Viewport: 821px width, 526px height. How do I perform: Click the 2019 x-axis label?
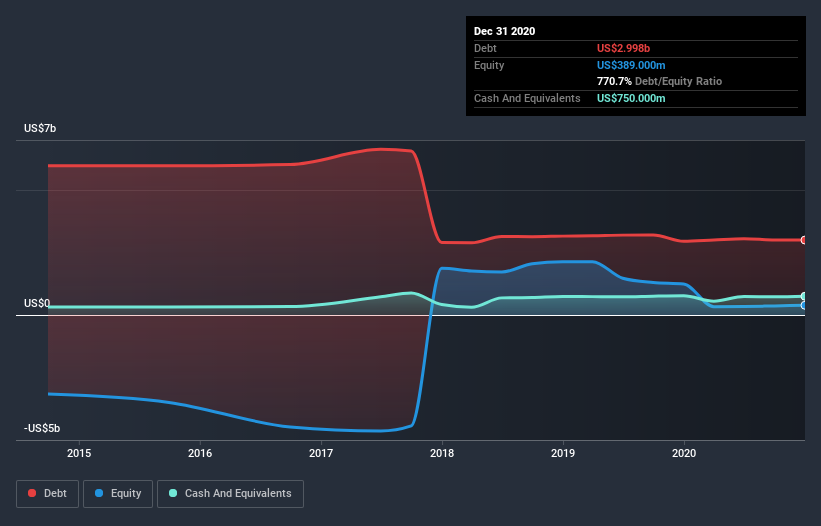[563, 453]
